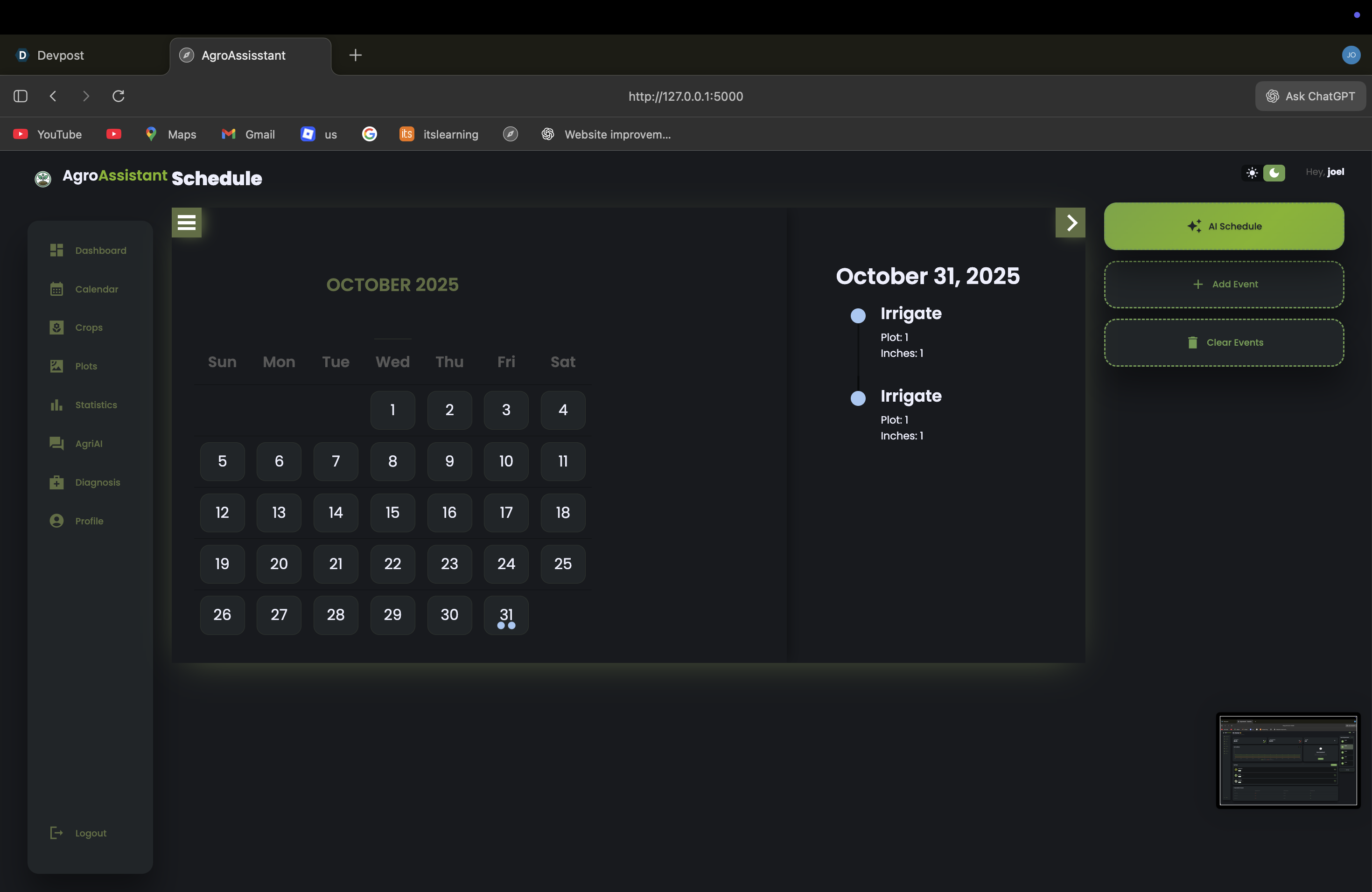Open Calendar in the sidebar menu
1372x892 pixels.
(x=96, y=289)
